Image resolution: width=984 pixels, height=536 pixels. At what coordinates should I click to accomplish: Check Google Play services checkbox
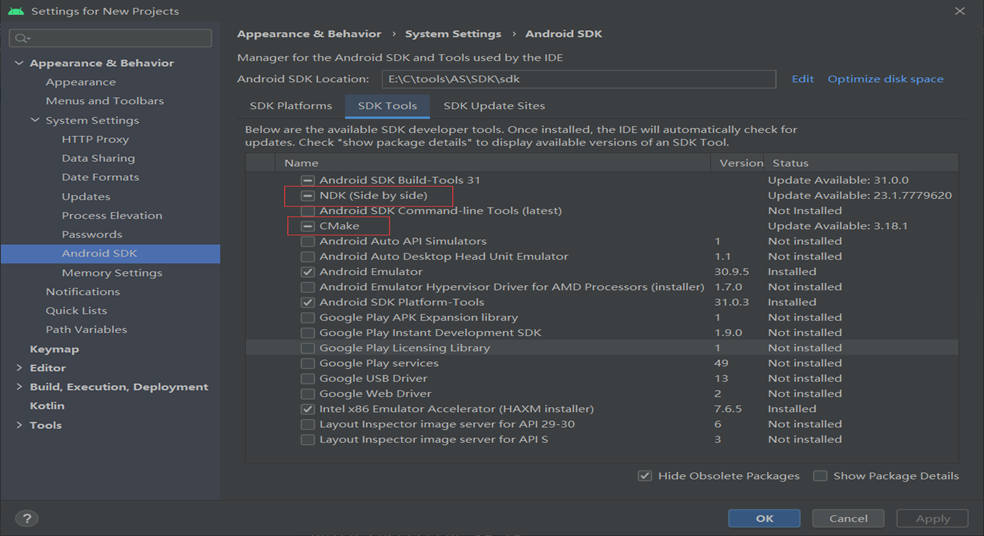pos(308,363)
